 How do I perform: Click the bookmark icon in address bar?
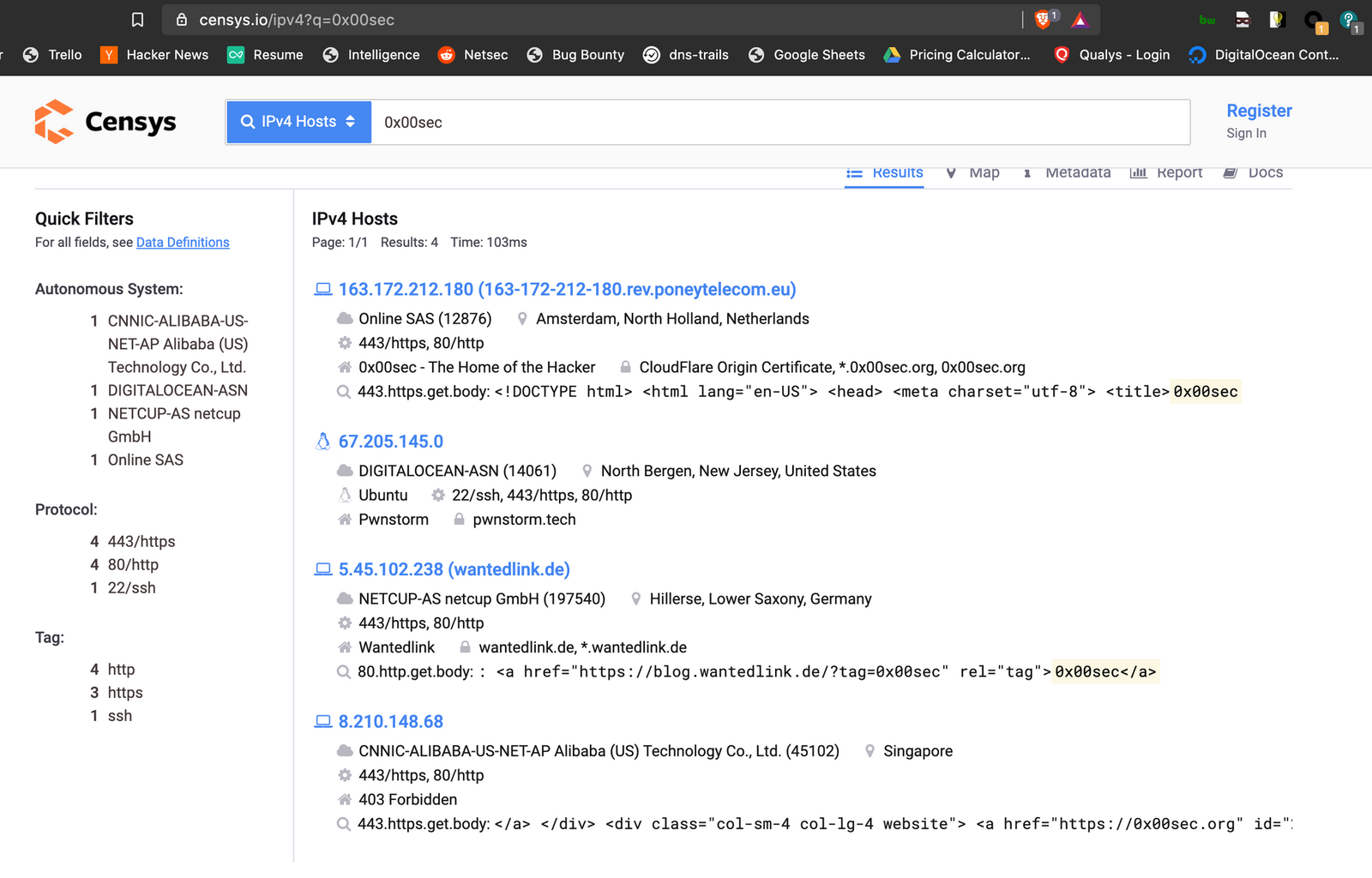(137, 20)
